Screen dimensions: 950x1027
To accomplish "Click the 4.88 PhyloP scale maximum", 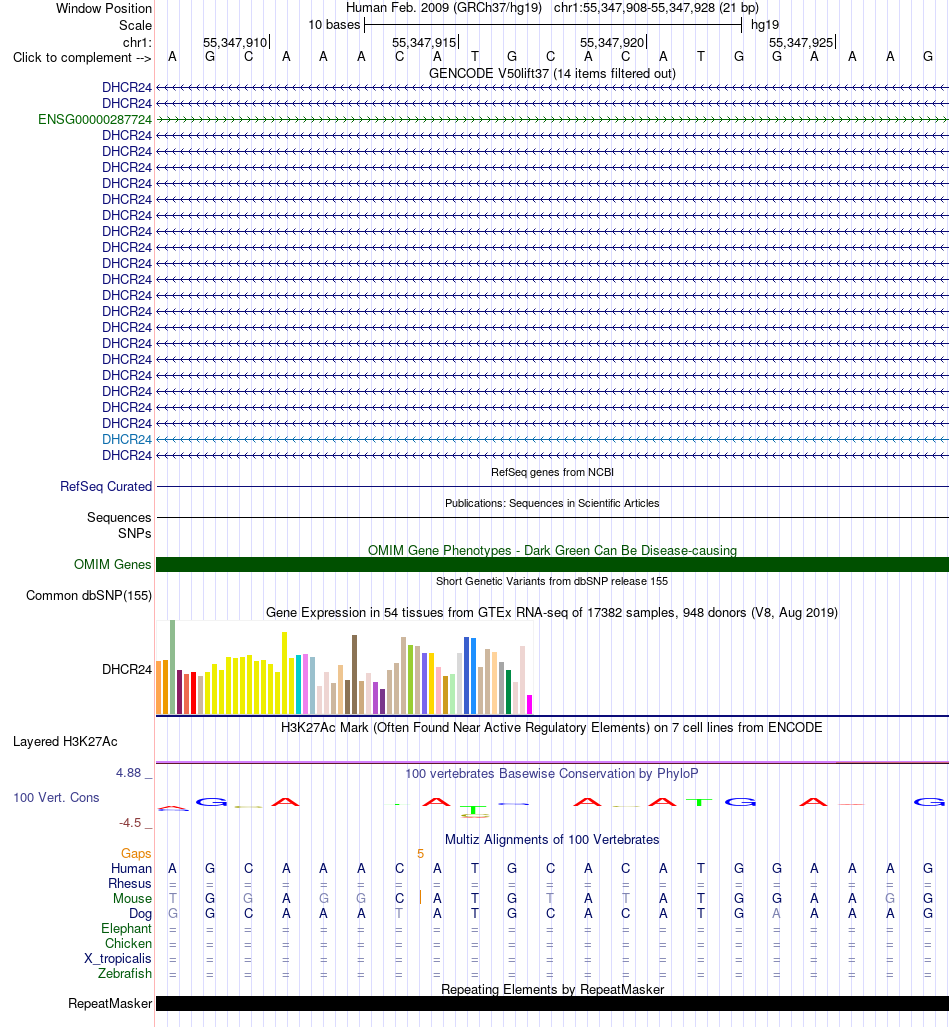I will pos(129,773).
